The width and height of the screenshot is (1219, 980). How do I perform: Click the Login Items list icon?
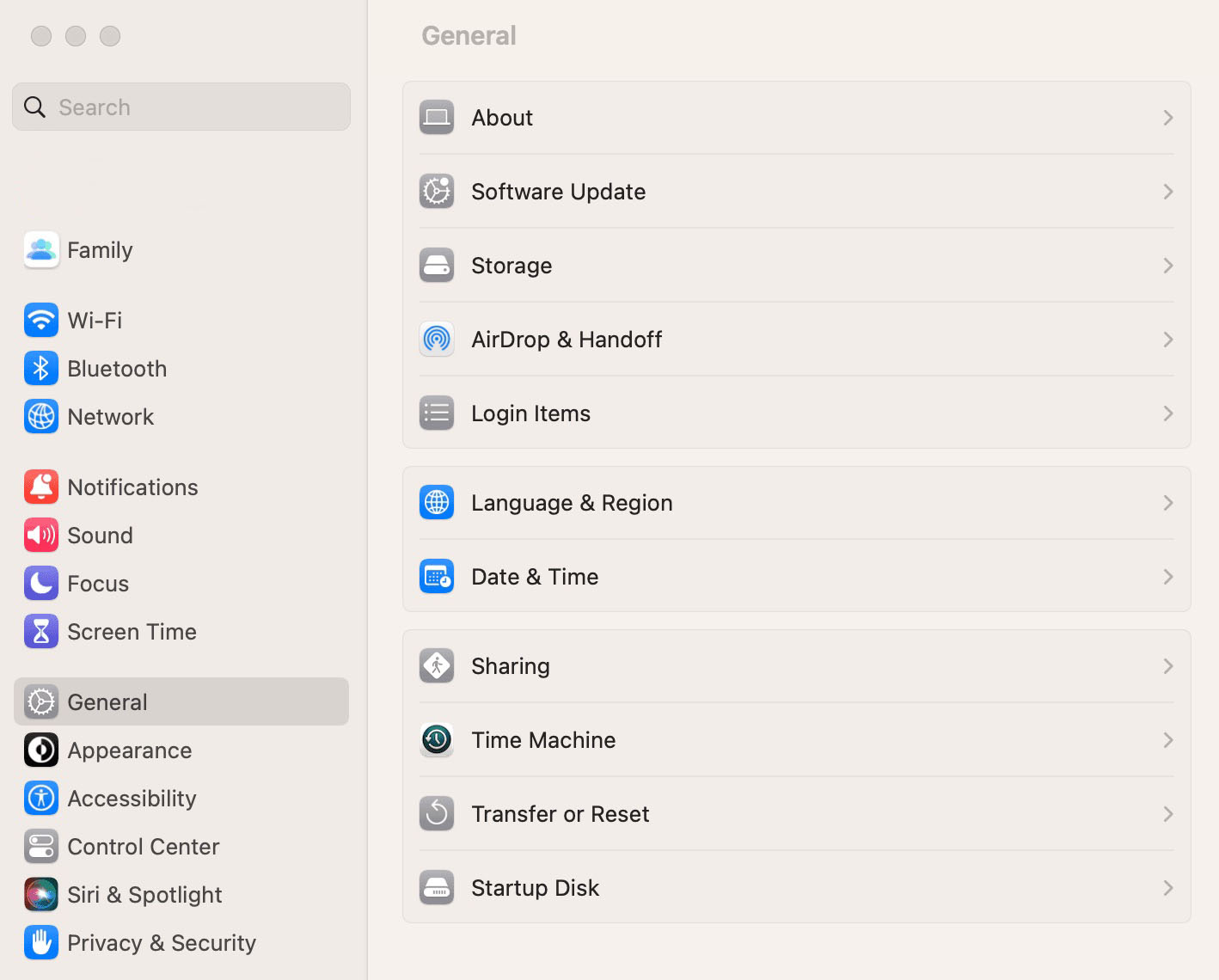tap(437, 413)
